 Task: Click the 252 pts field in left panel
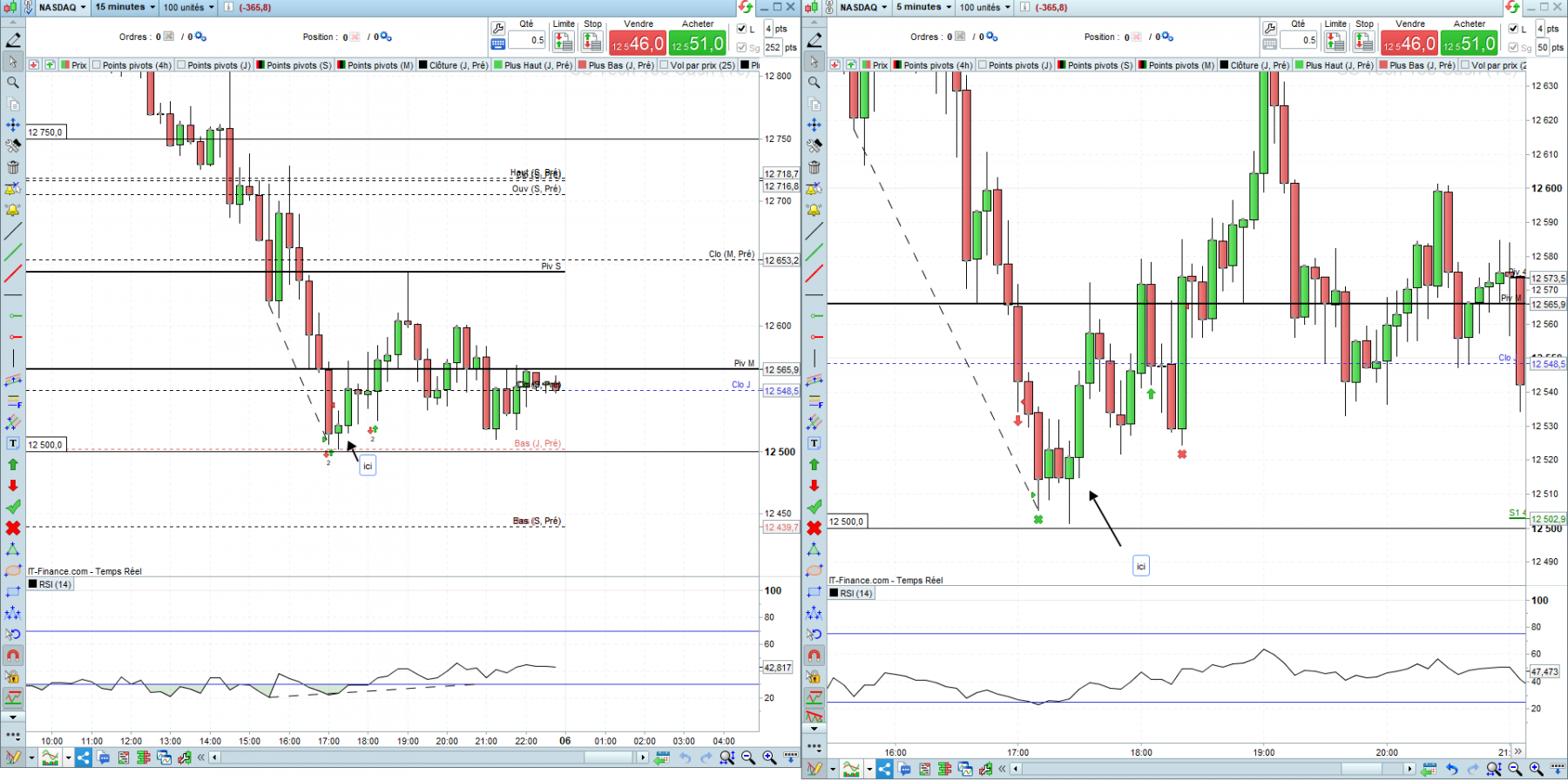pos(773,48)
